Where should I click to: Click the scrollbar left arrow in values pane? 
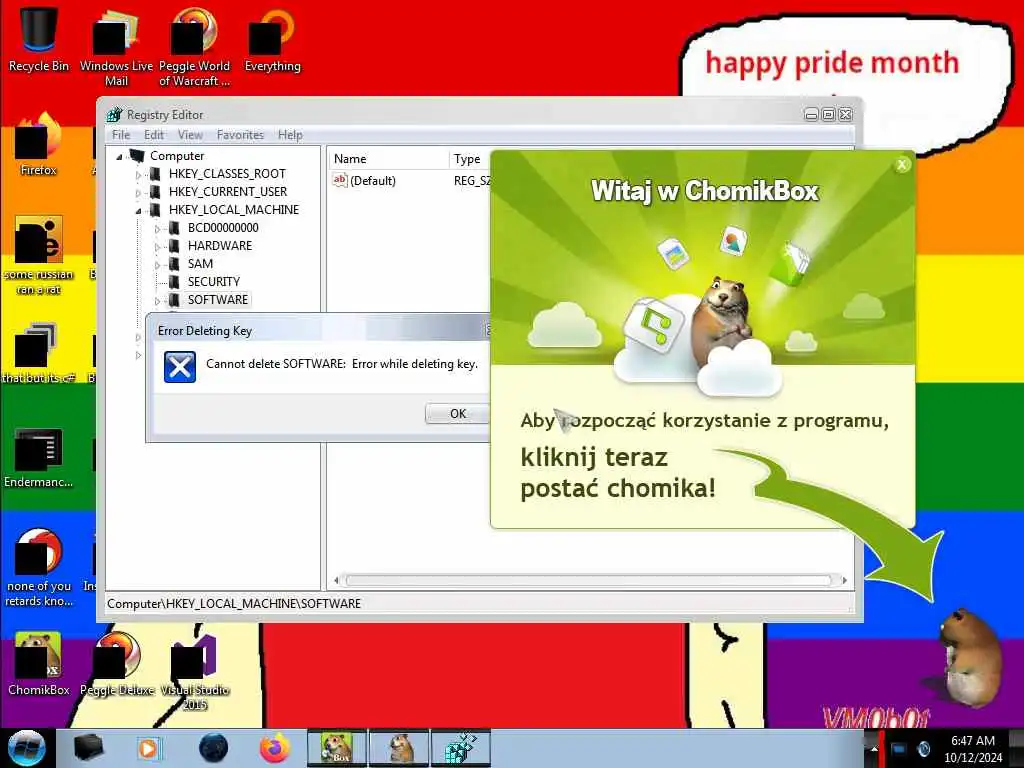(x=336, y=580)
